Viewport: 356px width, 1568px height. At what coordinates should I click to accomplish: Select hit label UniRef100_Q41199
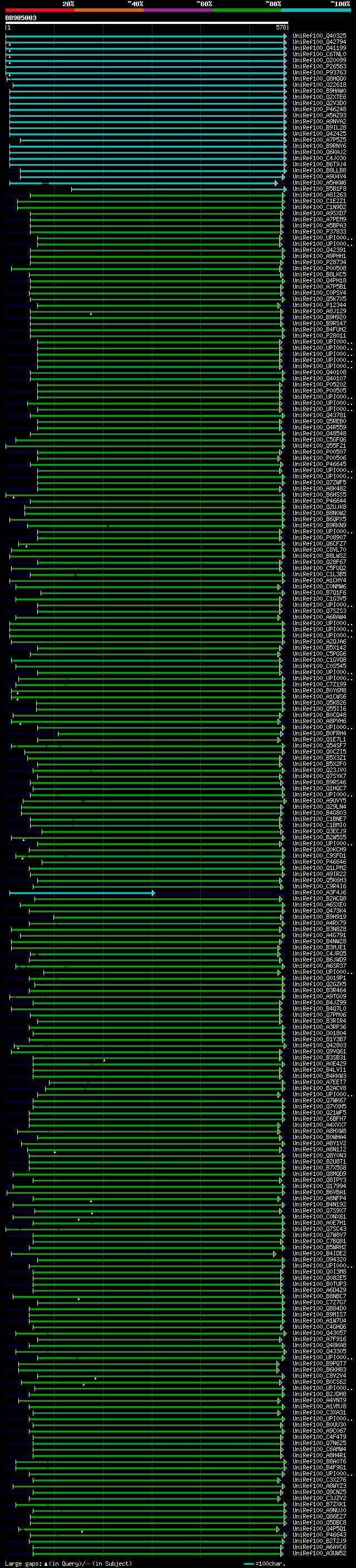pos(319,48)
